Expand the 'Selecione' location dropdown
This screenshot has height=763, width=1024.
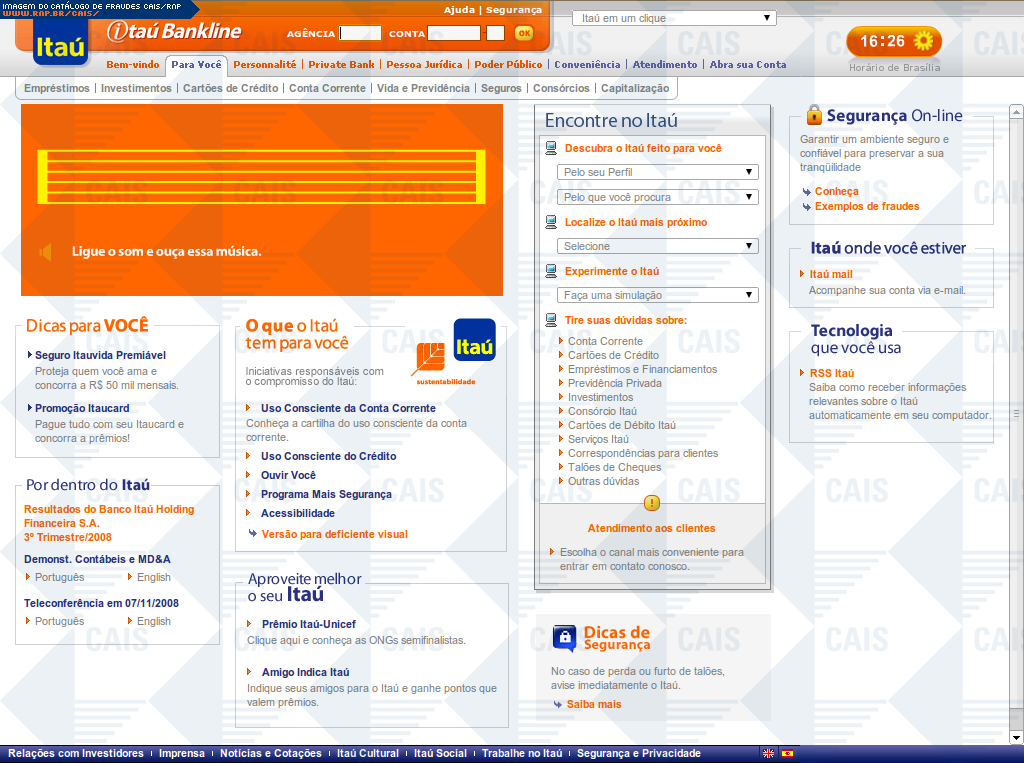click(x=657, y=246)
